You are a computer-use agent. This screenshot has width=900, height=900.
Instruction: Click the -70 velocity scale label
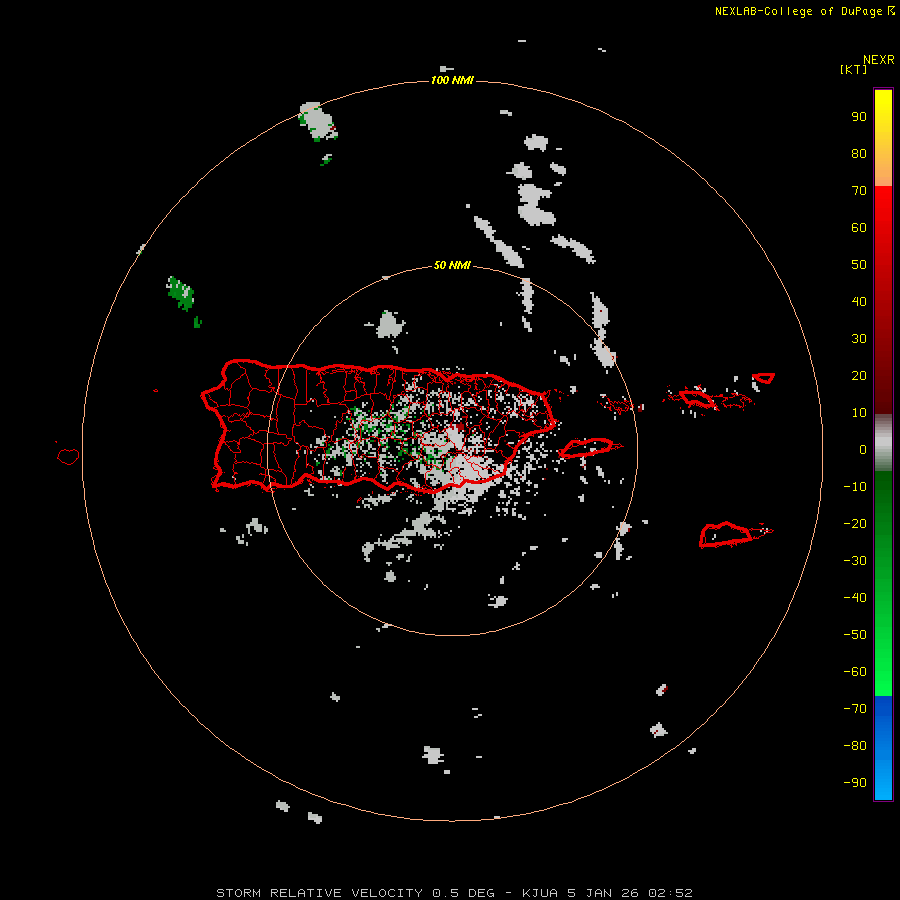click(855, 709)
